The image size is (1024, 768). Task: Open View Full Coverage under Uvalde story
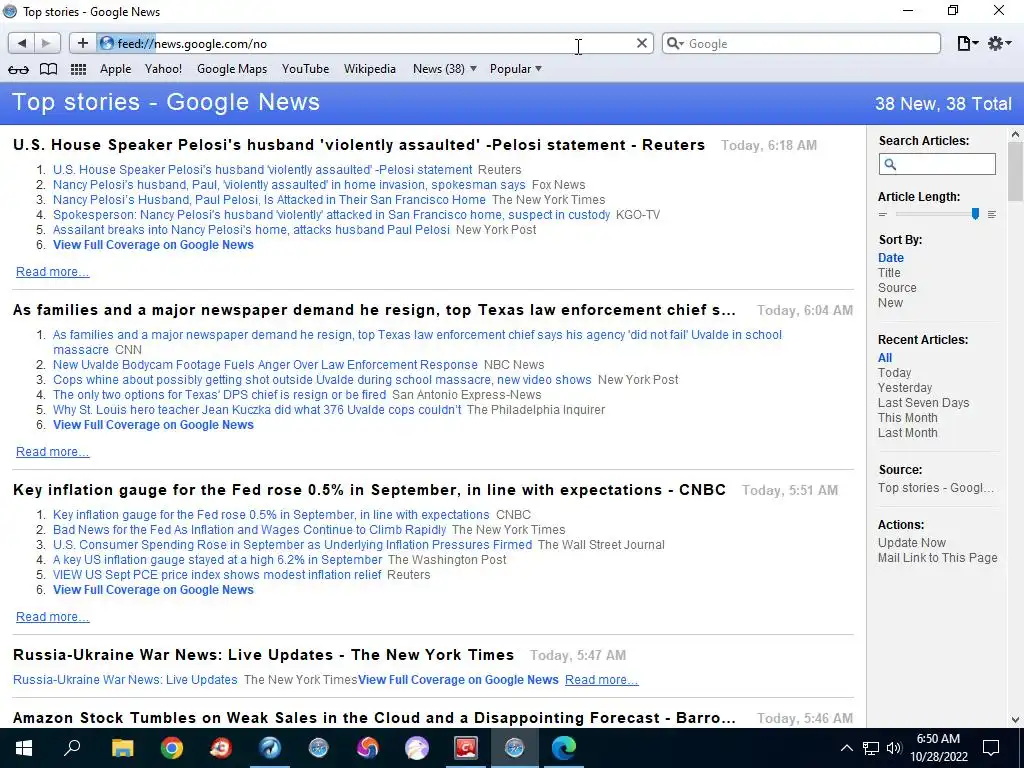(153, 425)
